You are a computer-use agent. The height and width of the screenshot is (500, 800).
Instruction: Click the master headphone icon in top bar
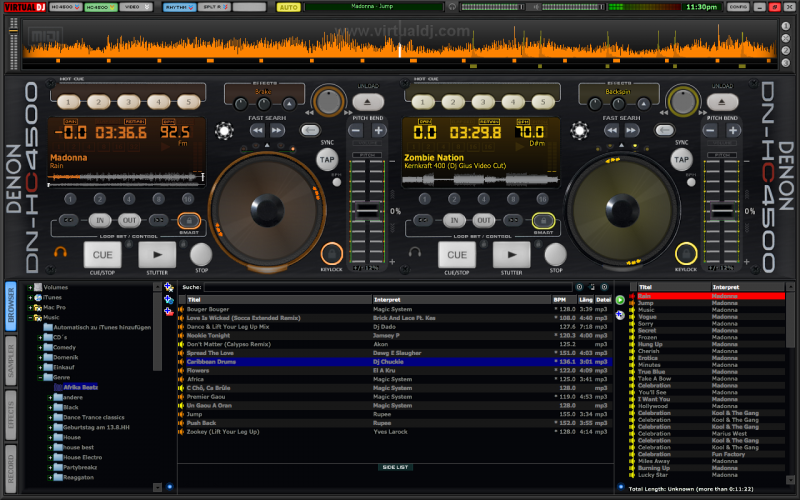tap(452, 7)
